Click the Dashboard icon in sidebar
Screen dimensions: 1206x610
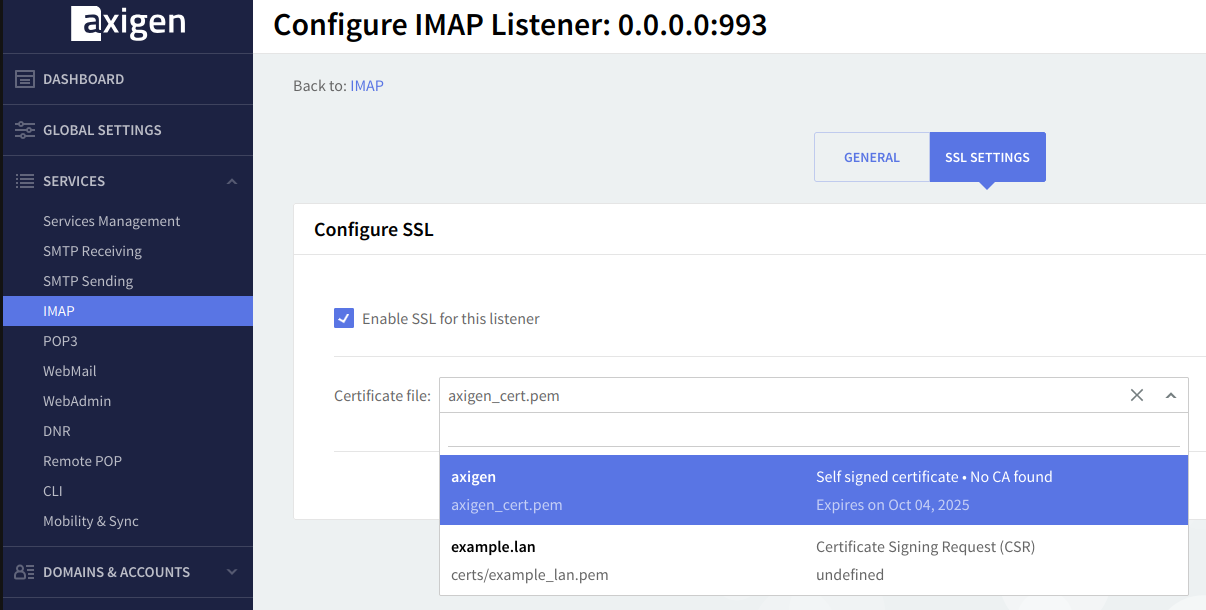25,79
